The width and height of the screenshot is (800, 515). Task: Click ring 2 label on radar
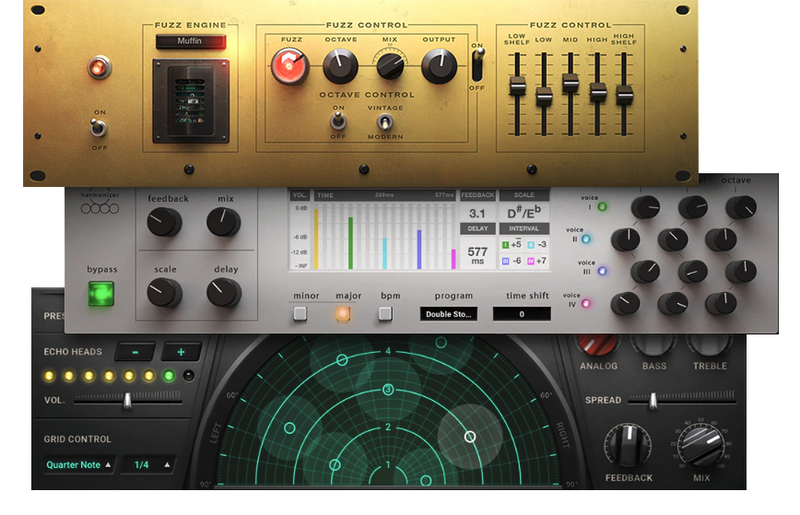click(x=388, y=427)
